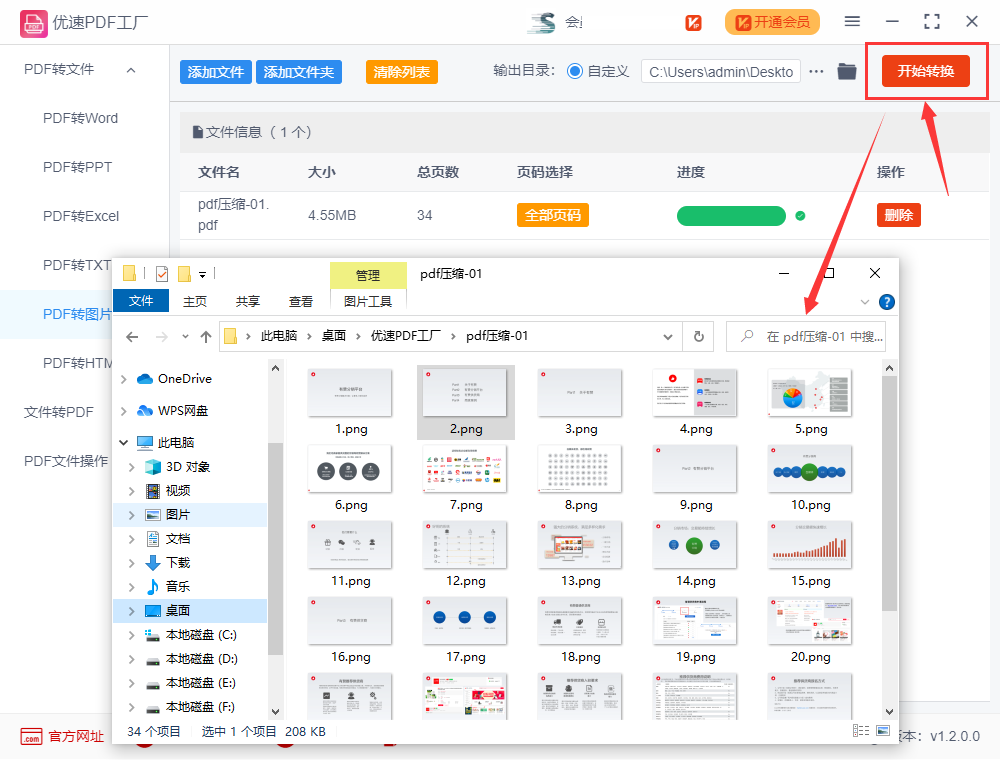Viewport: 1000px width, 760px height.
Task: Open the Explorer address bar dropdown arrow
Action: pyautogui.click(x=668, y=336)
